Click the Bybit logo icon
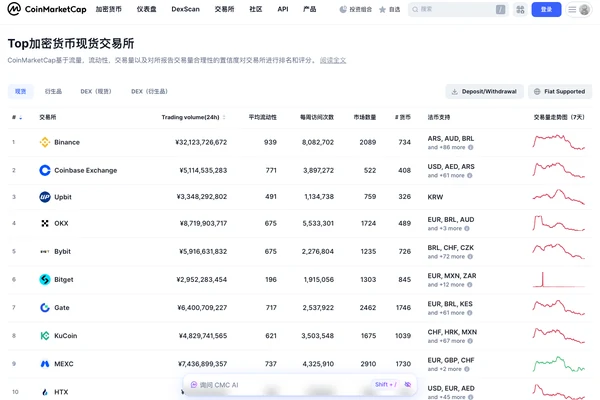 pyautogui.click(x=45, y=251)
